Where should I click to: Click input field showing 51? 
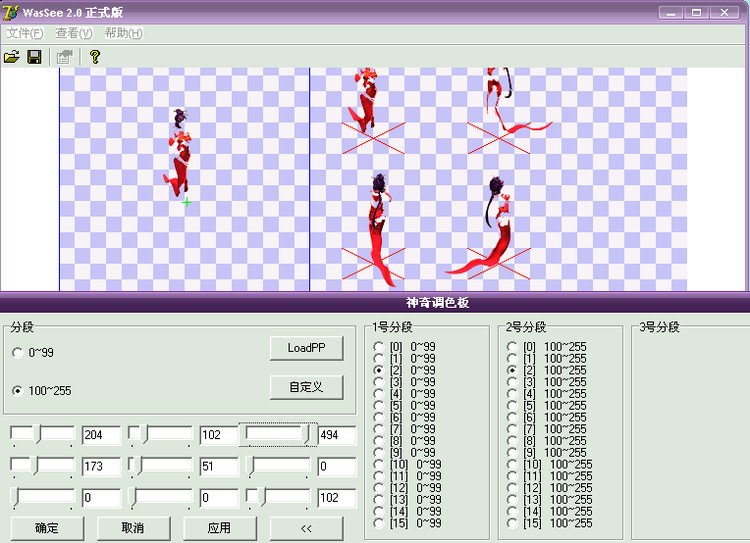pyautogui.click(x=219, y=466)
